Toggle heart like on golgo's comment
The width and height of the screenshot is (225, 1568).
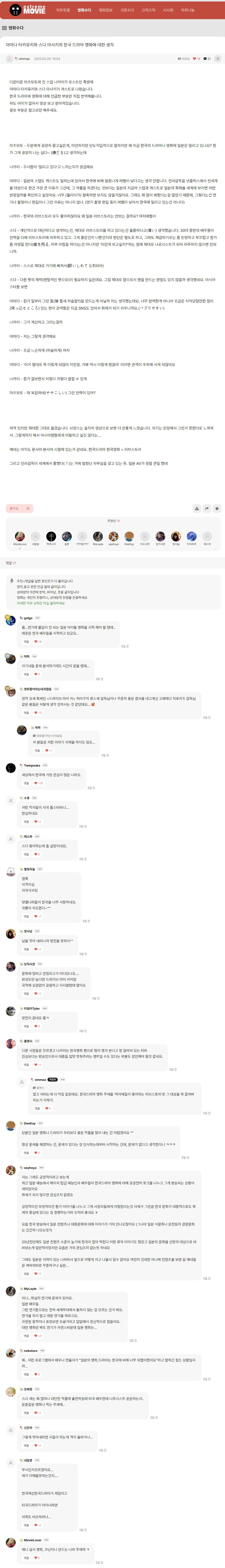click(x=38, y=641)
